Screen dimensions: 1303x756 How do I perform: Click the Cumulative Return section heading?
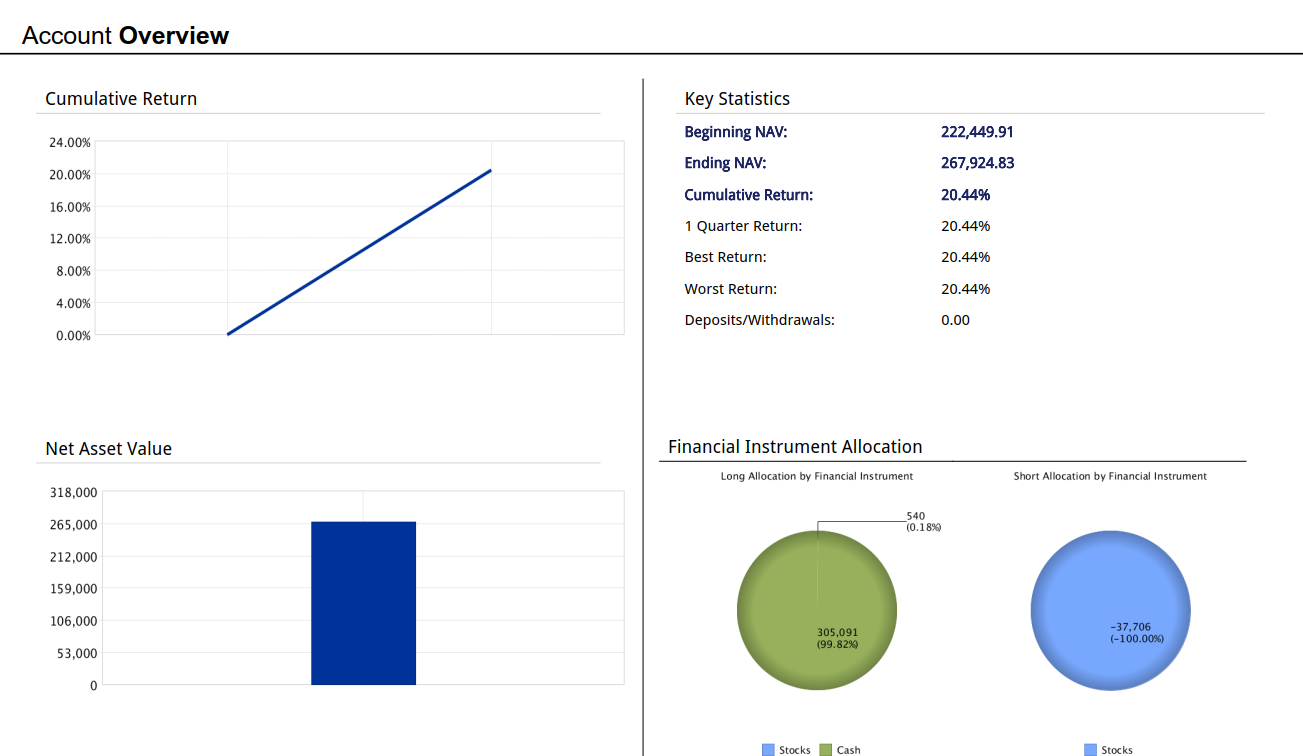coord(121,99)
